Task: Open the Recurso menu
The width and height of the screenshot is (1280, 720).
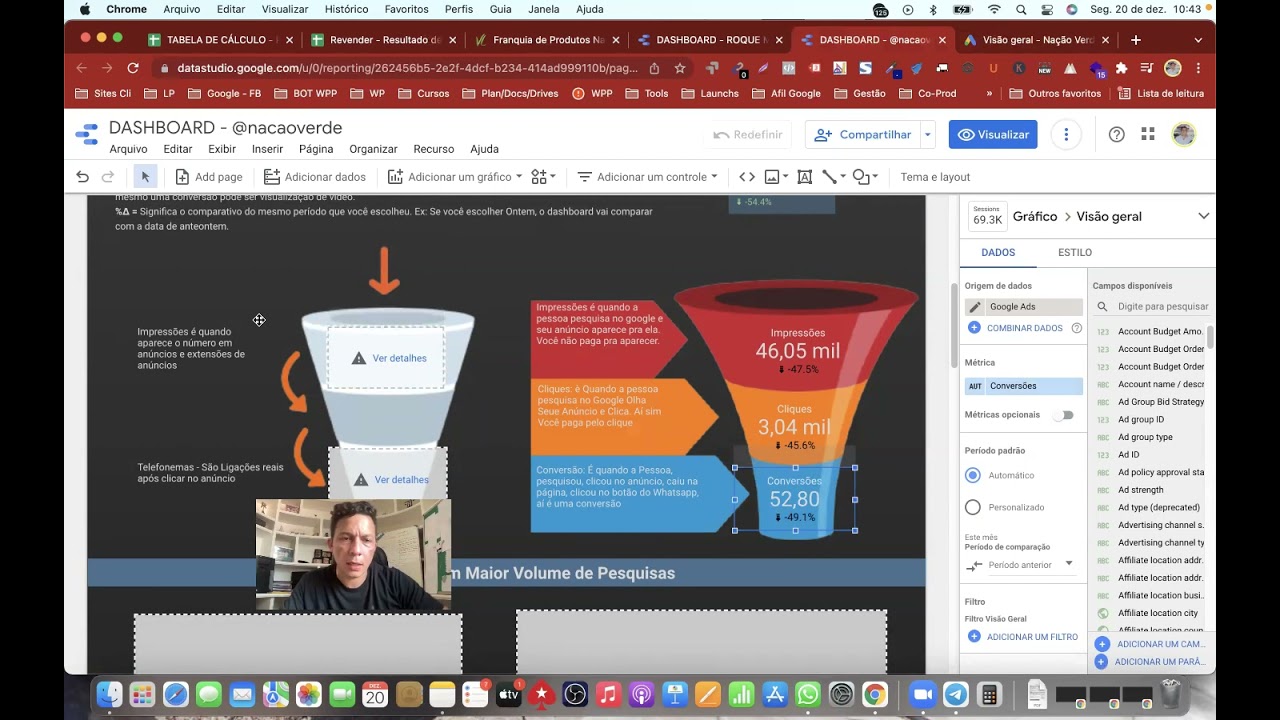Action: coord(434,149)
